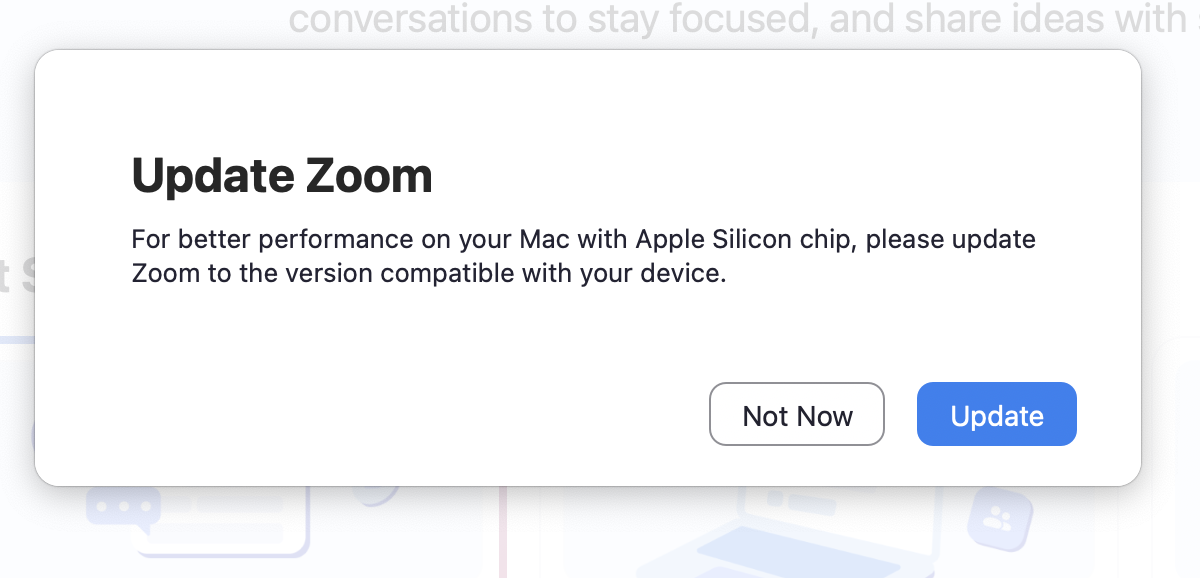
Task: Click the "Zoom to the version compatible" line
Action: pos(428,273)
